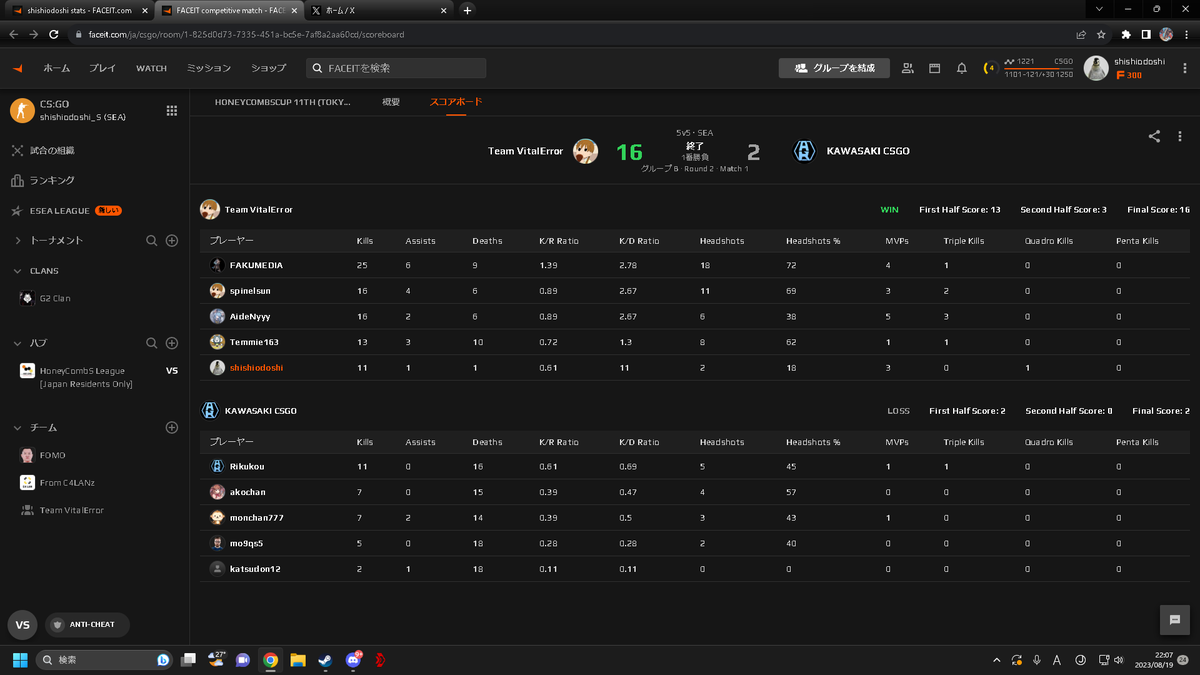Search hubs with the ハブ magnifier icon
Image resolution: width=1200 pixels, height=675 pixels.
(x=152, y=343)
